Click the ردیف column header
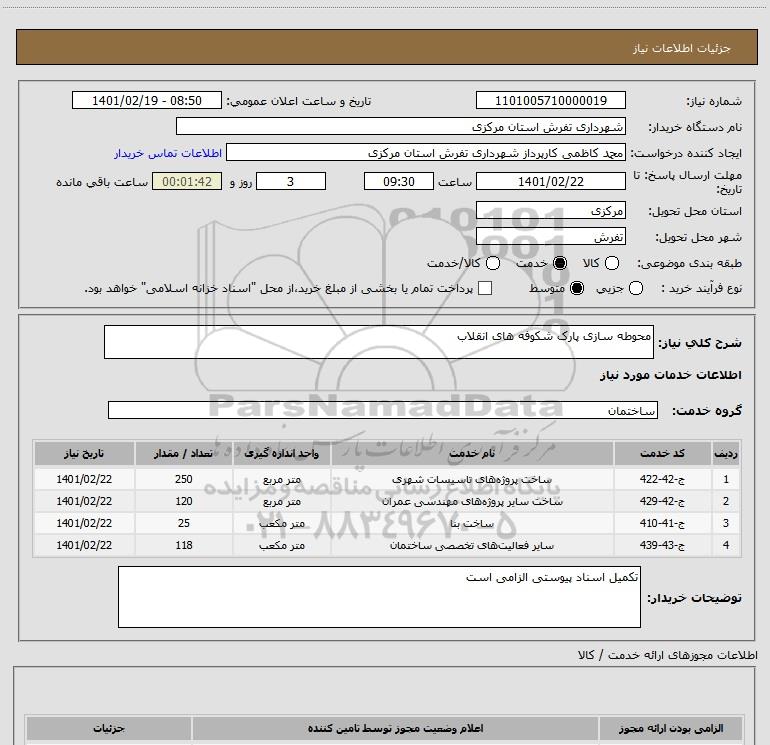The width and height of the screenshot is (770, 745). (726, 453)
